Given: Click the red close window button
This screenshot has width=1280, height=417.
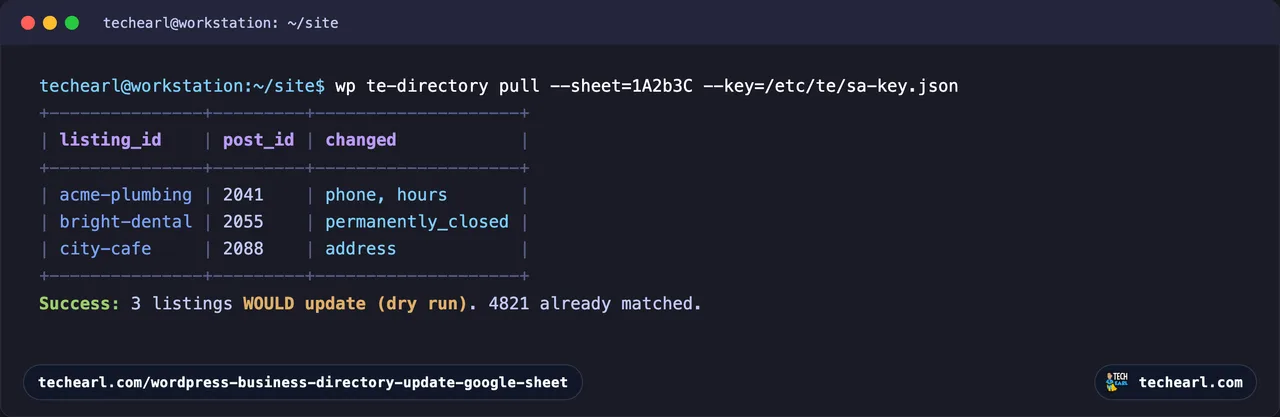Looking at the screenshot, I should [x=27, y=22].
